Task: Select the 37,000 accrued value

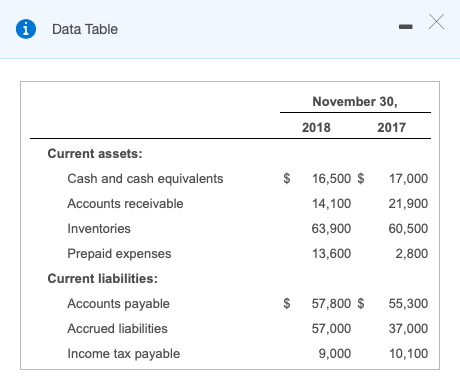Action: pos(408,329)
